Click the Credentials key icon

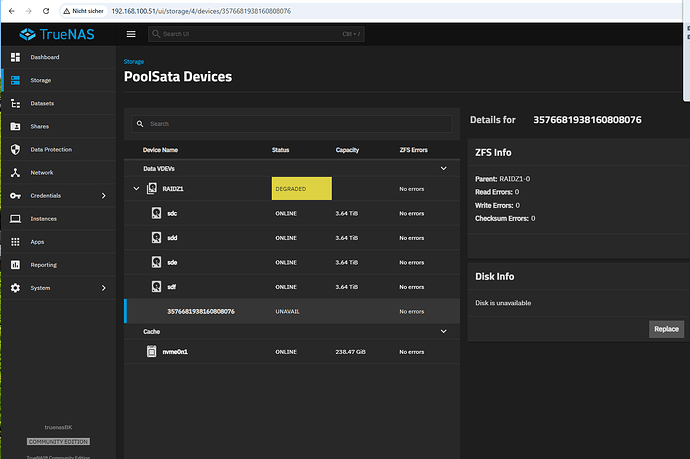tap(15, 196)
